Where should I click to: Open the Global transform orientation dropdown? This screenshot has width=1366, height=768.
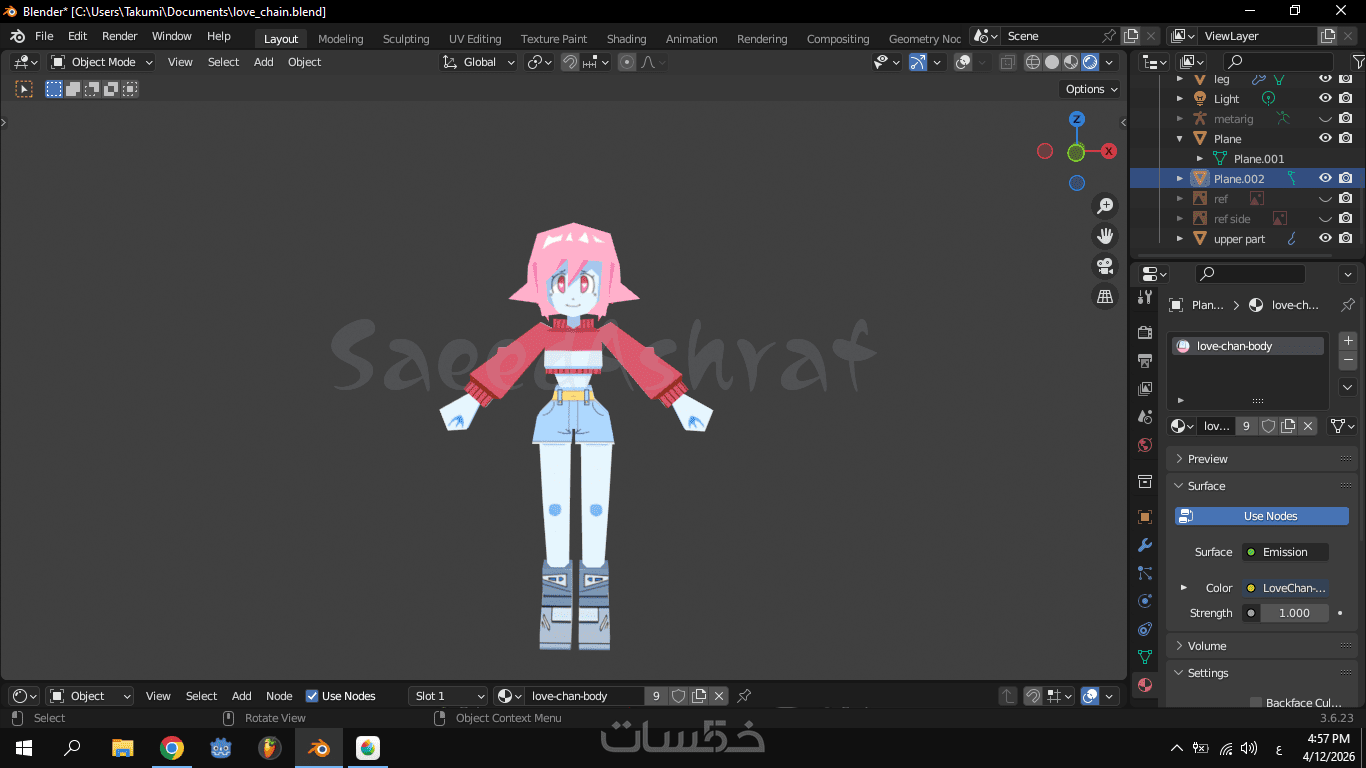point(479,62)
